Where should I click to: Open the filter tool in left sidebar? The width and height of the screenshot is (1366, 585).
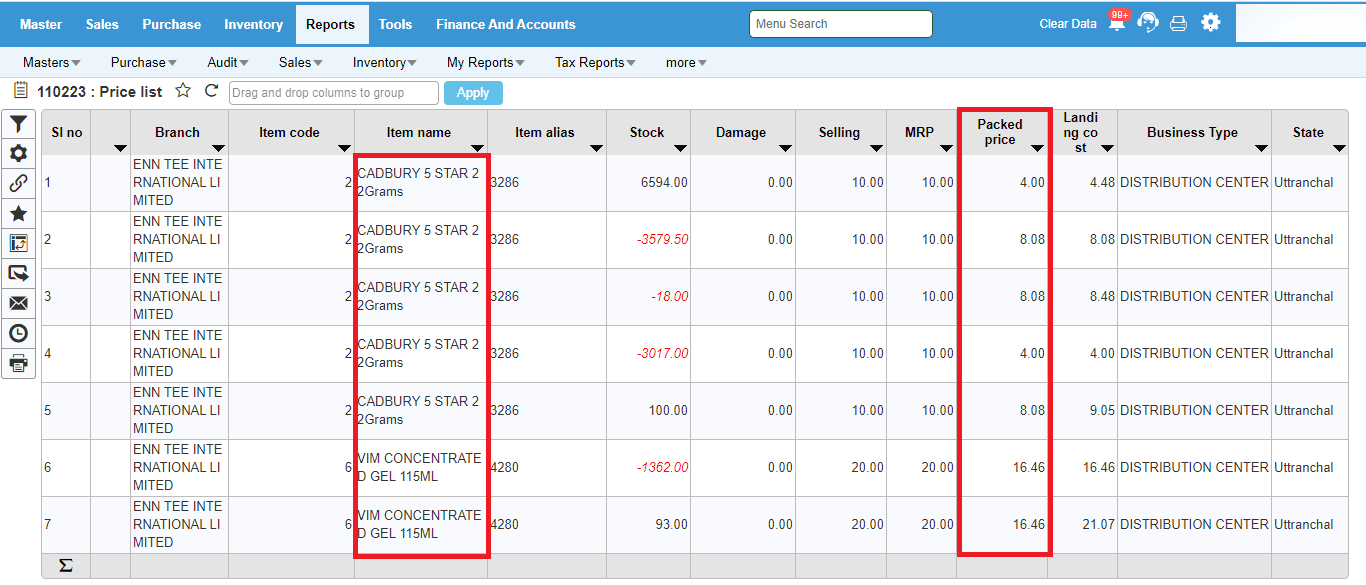(18, 124)
